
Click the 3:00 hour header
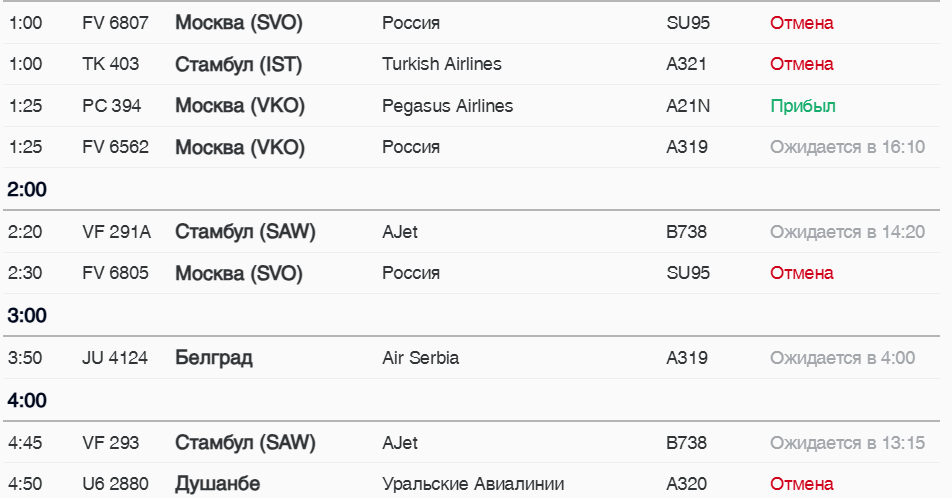pyautogui.click(x=28, y=316)
